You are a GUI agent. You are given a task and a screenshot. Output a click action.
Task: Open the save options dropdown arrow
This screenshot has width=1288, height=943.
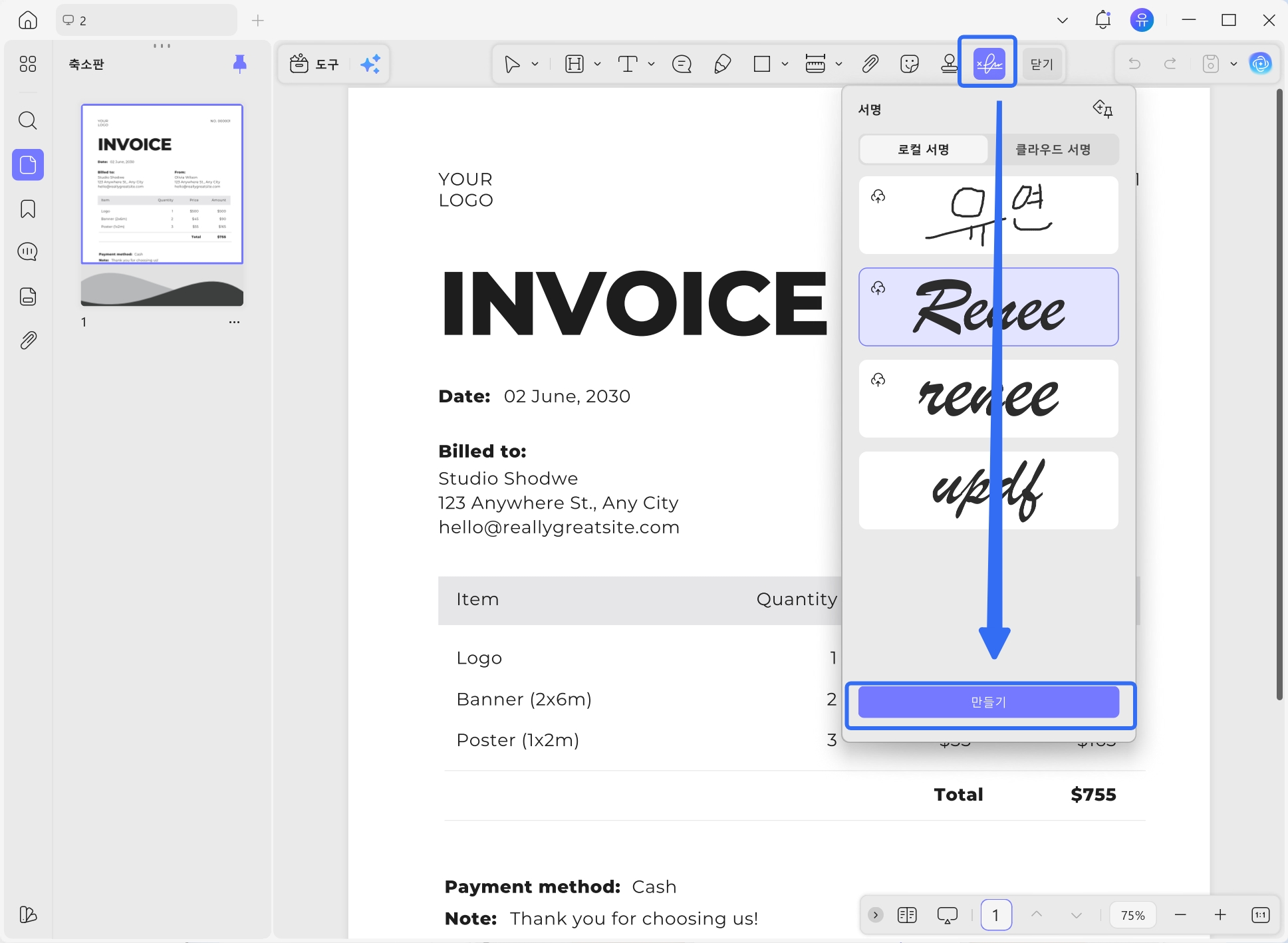click(x=1233, y=64)
